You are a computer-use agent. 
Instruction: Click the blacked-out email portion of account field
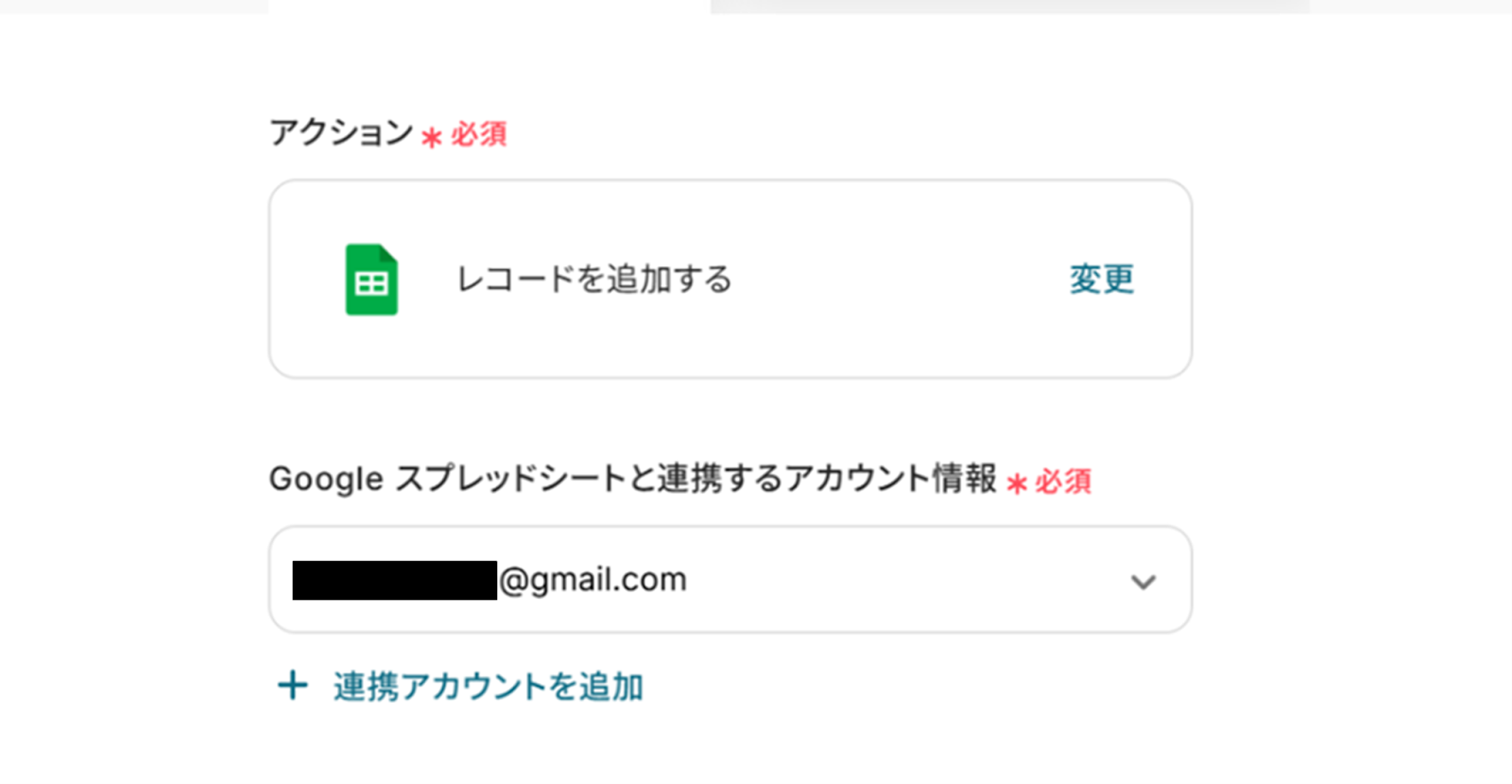tap(395, 580)
